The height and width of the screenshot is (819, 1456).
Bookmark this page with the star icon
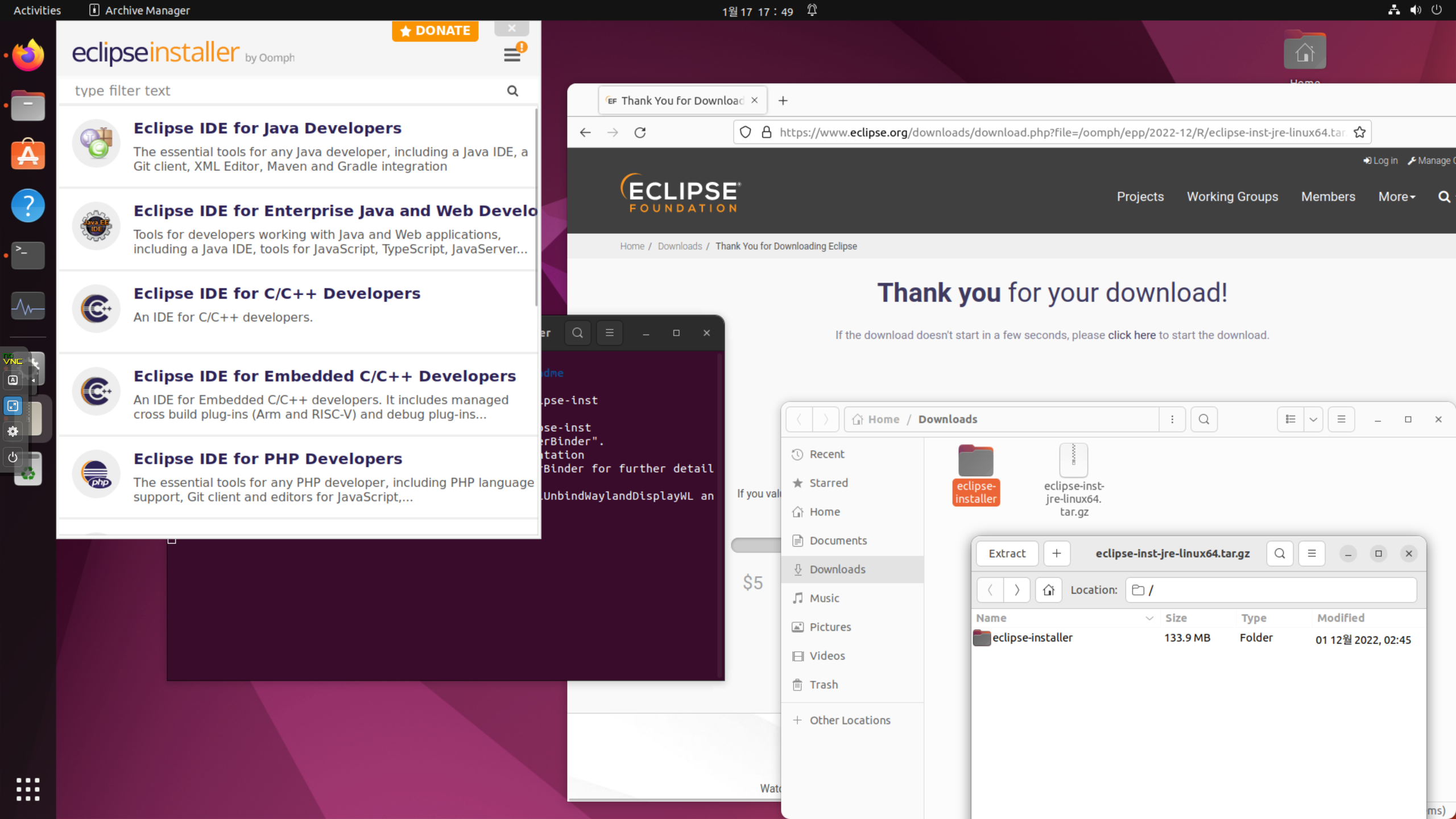point(1359,133)
